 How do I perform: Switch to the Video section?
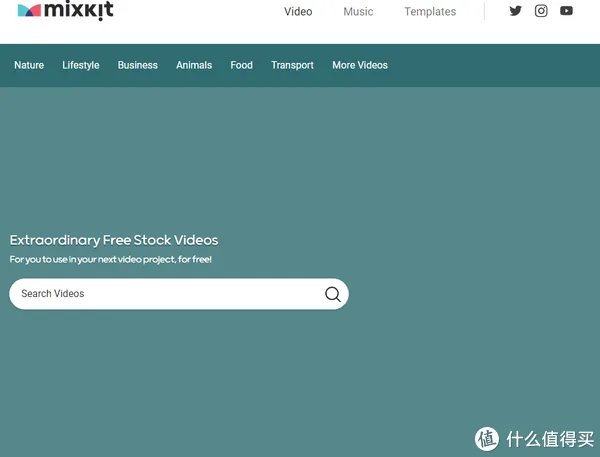298,12
